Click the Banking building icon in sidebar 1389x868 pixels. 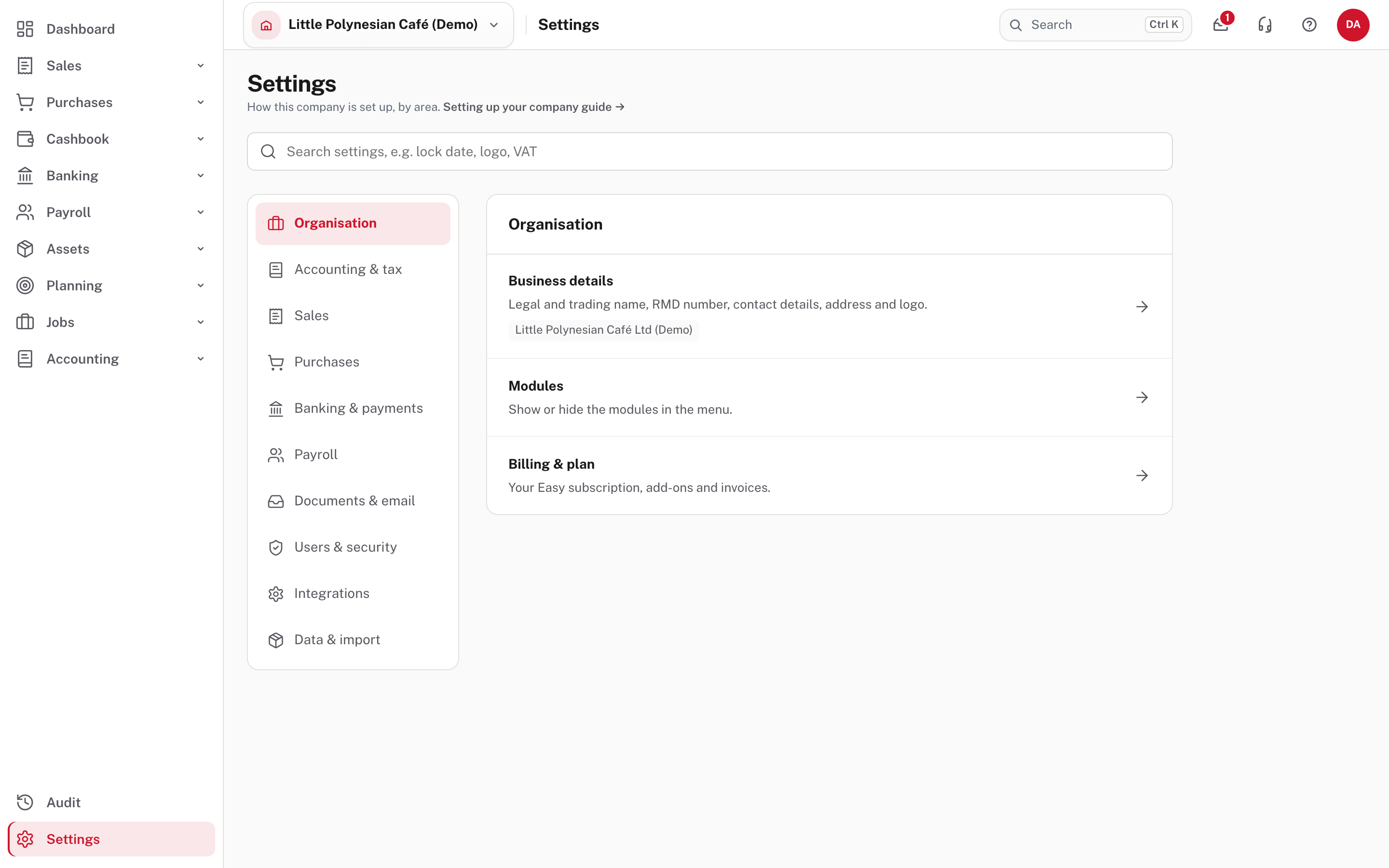point(25,176)
